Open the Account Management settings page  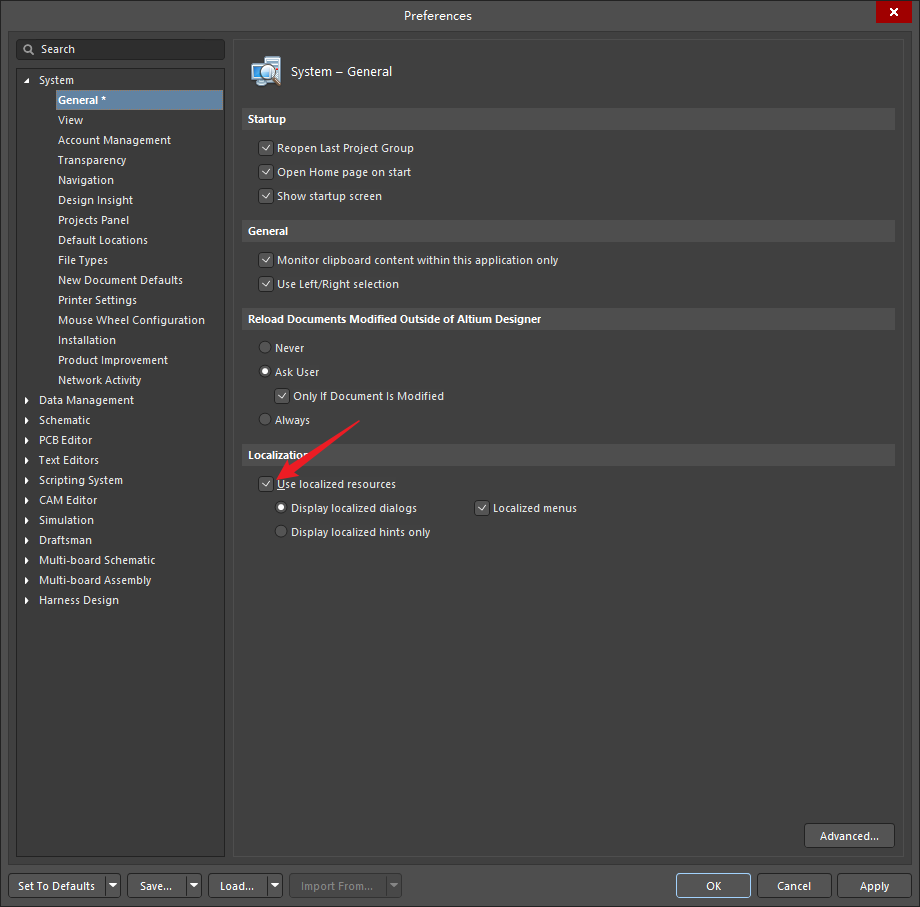point(114,140)
